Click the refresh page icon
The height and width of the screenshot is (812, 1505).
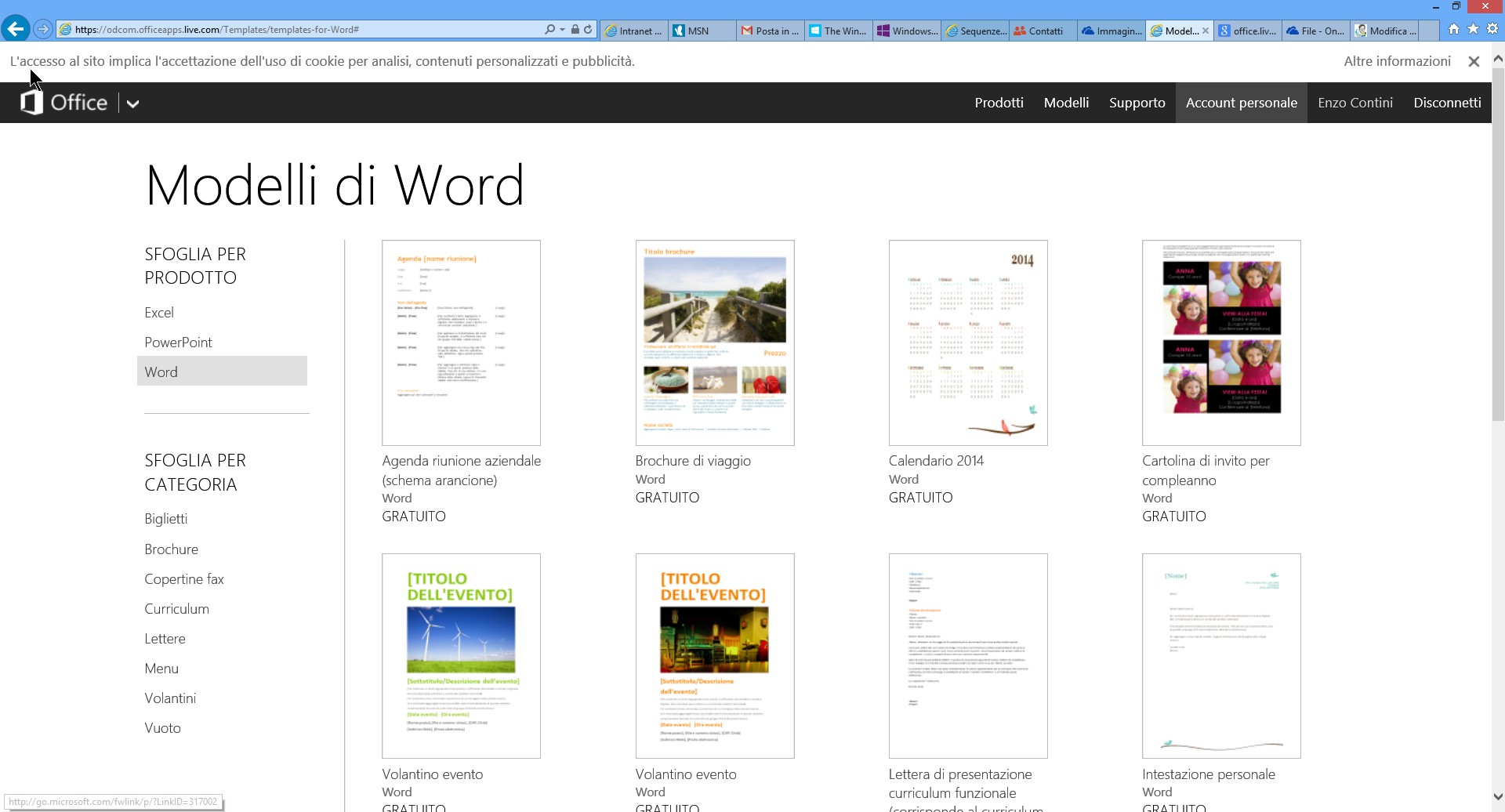pos(588,30)
